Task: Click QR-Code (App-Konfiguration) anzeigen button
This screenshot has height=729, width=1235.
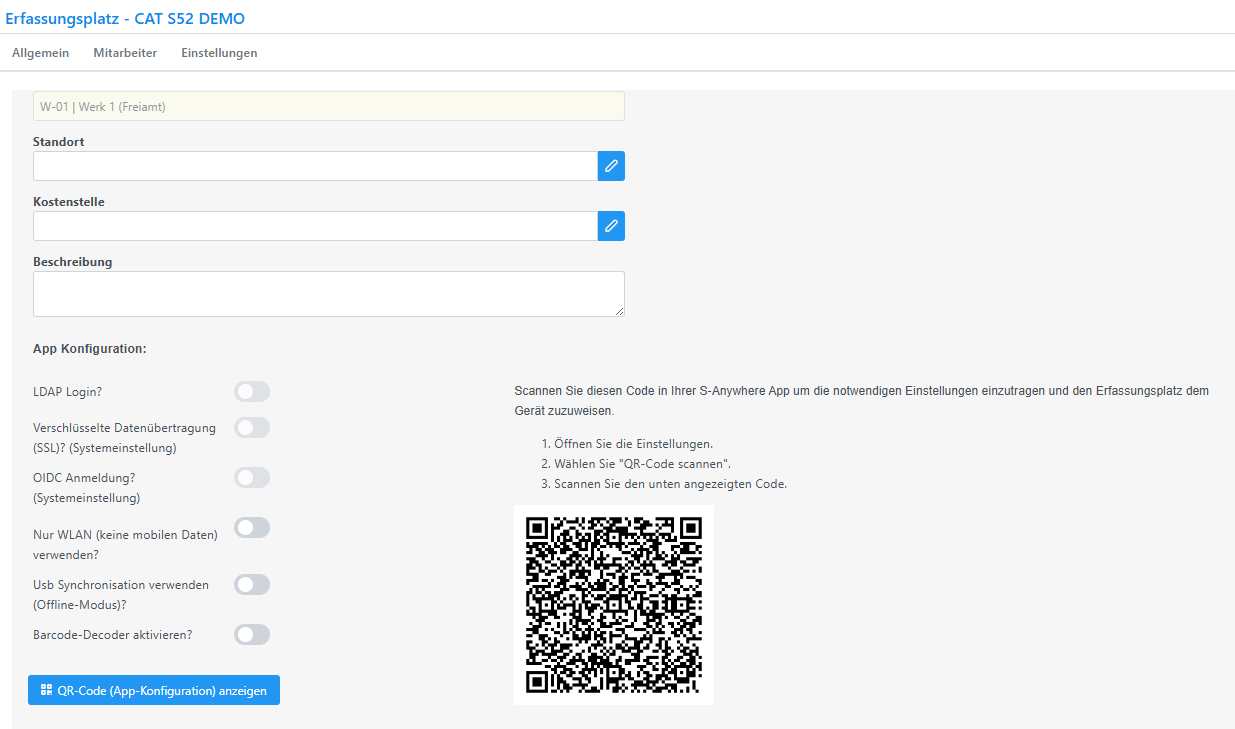Action: coord(154,690)
